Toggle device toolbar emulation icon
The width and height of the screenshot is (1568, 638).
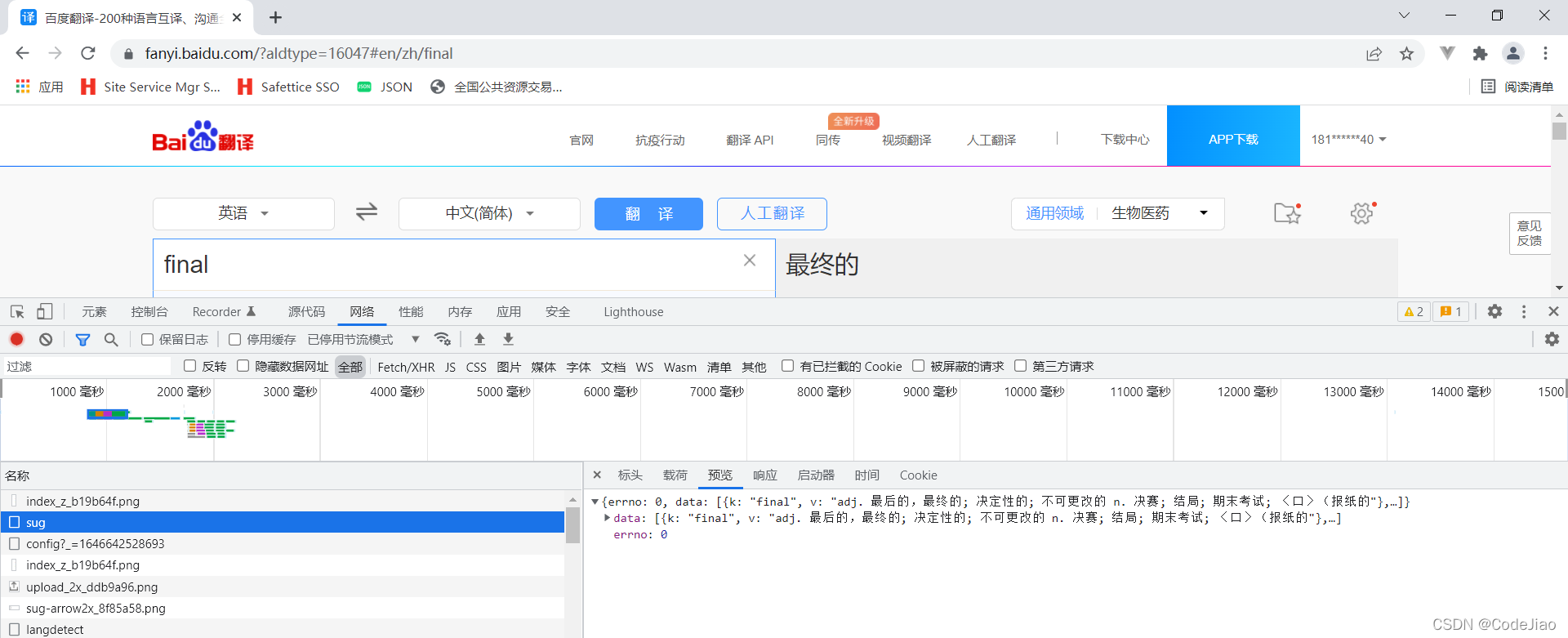coord(45,312)
